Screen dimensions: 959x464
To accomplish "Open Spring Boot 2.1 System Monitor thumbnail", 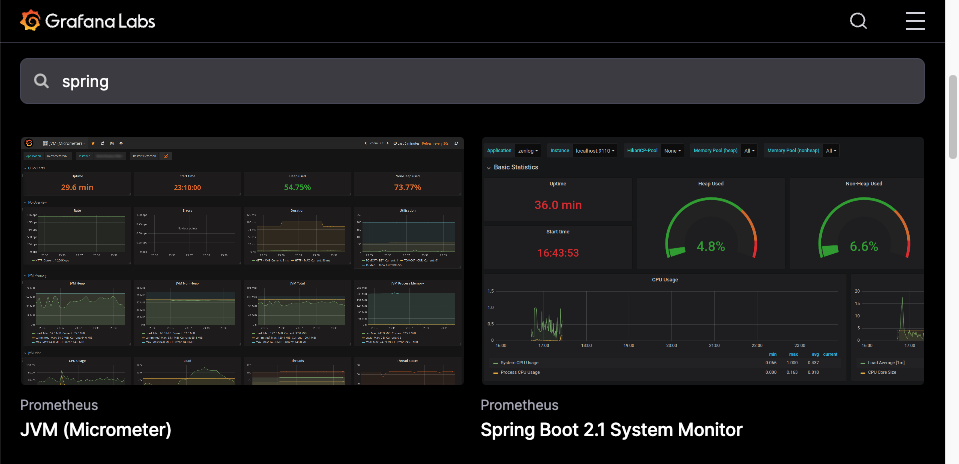I will 703,261.
